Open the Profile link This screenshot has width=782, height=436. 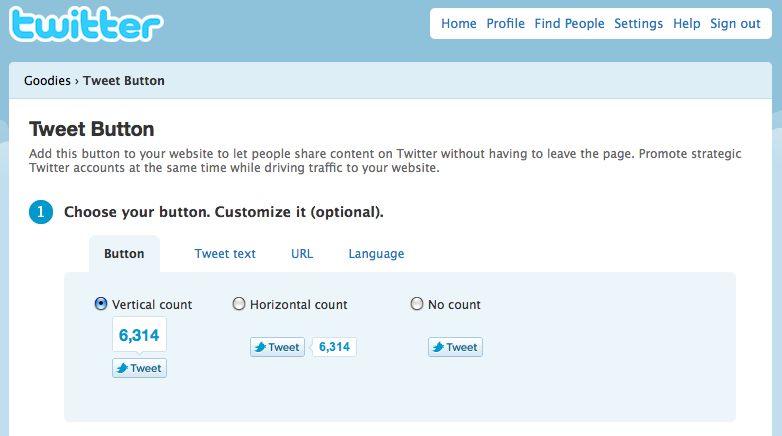505,24
